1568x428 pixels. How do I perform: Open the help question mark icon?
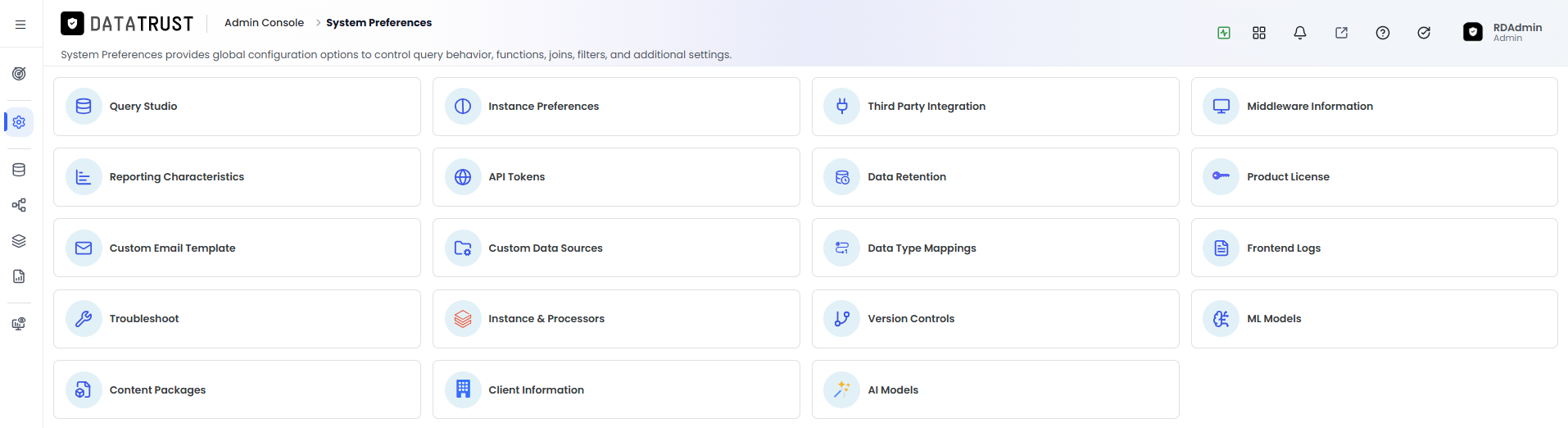(x=1383, y=33)
